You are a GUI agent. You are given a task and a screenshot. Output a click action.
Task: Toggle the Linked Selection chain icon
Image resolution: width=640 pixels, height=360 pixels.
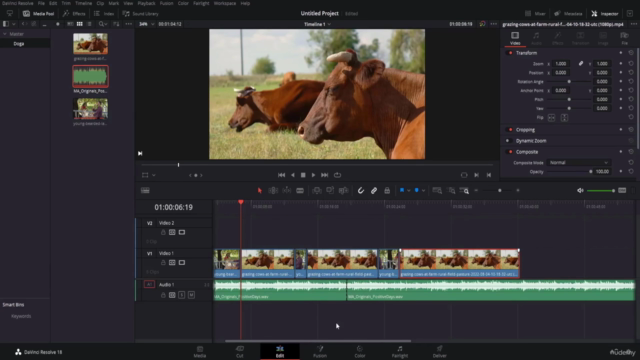pyautogui.click(x=374, y=191)
